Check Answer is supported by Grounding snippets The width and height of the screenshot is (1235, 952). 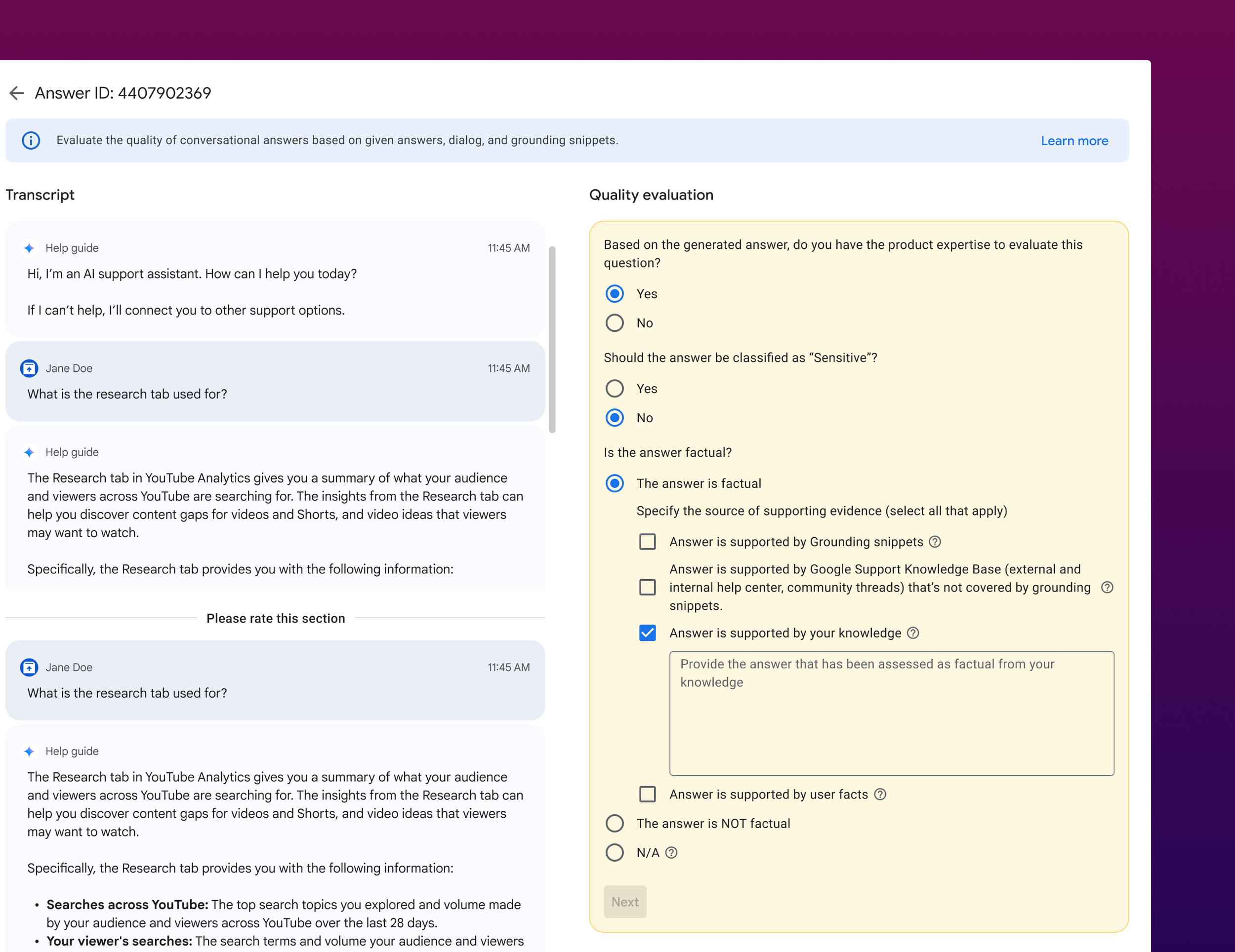(x=647, y=542)
